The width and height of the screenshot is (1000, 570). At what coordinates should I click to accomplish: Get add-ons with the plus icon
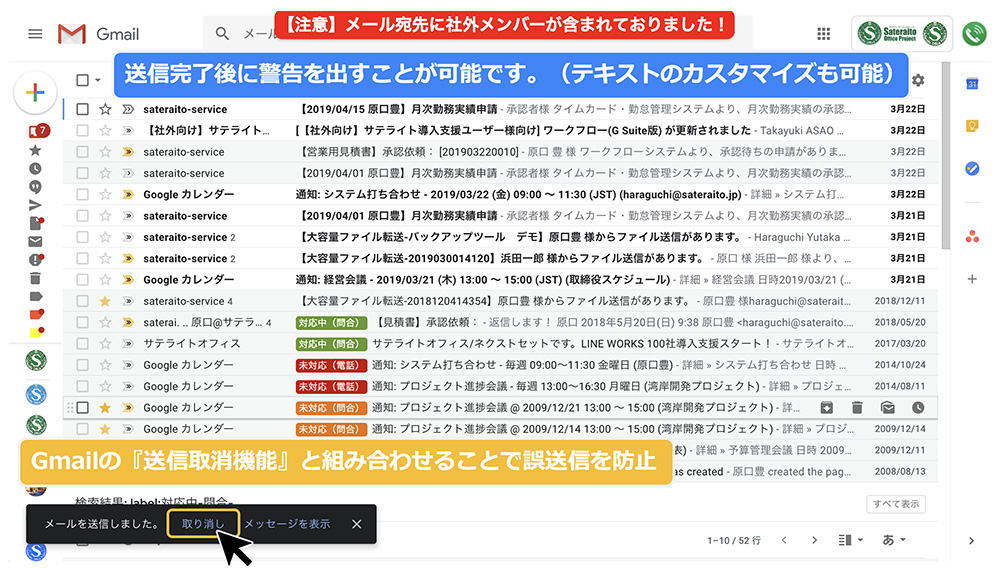972,279
